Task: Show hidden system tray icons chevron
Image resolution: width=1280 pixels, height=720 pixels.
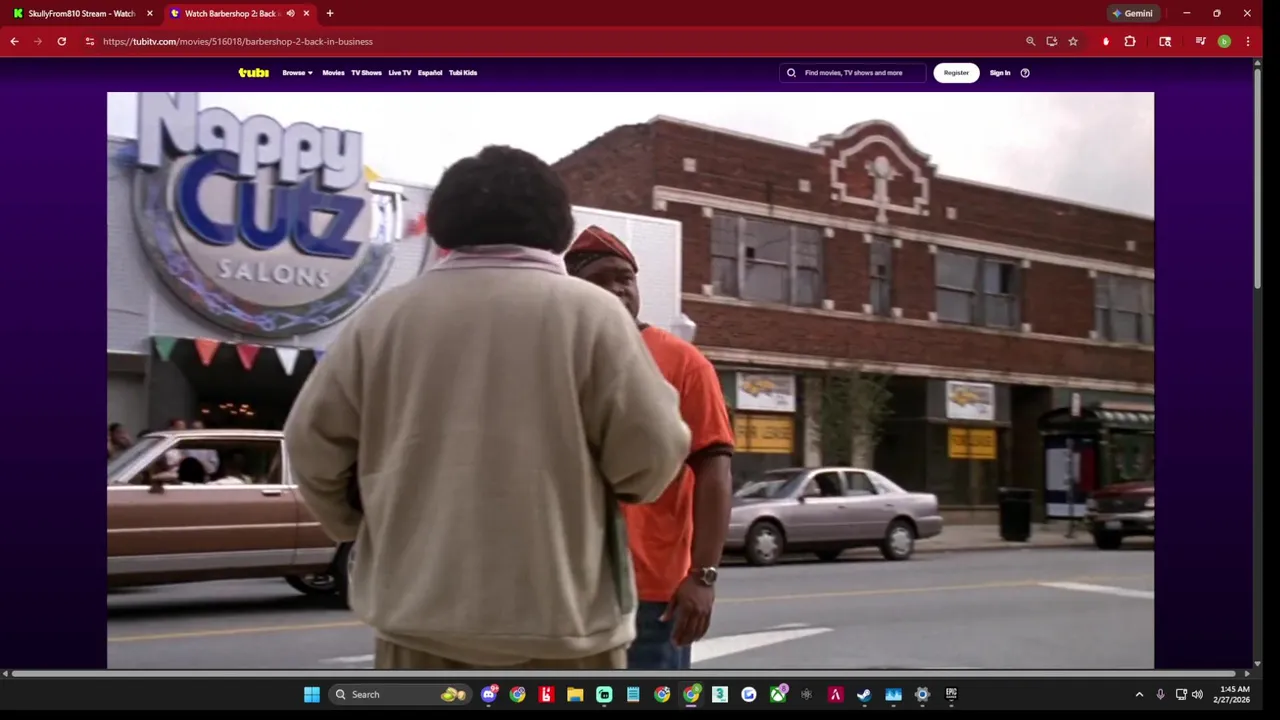Action: tap(1139, 694)
